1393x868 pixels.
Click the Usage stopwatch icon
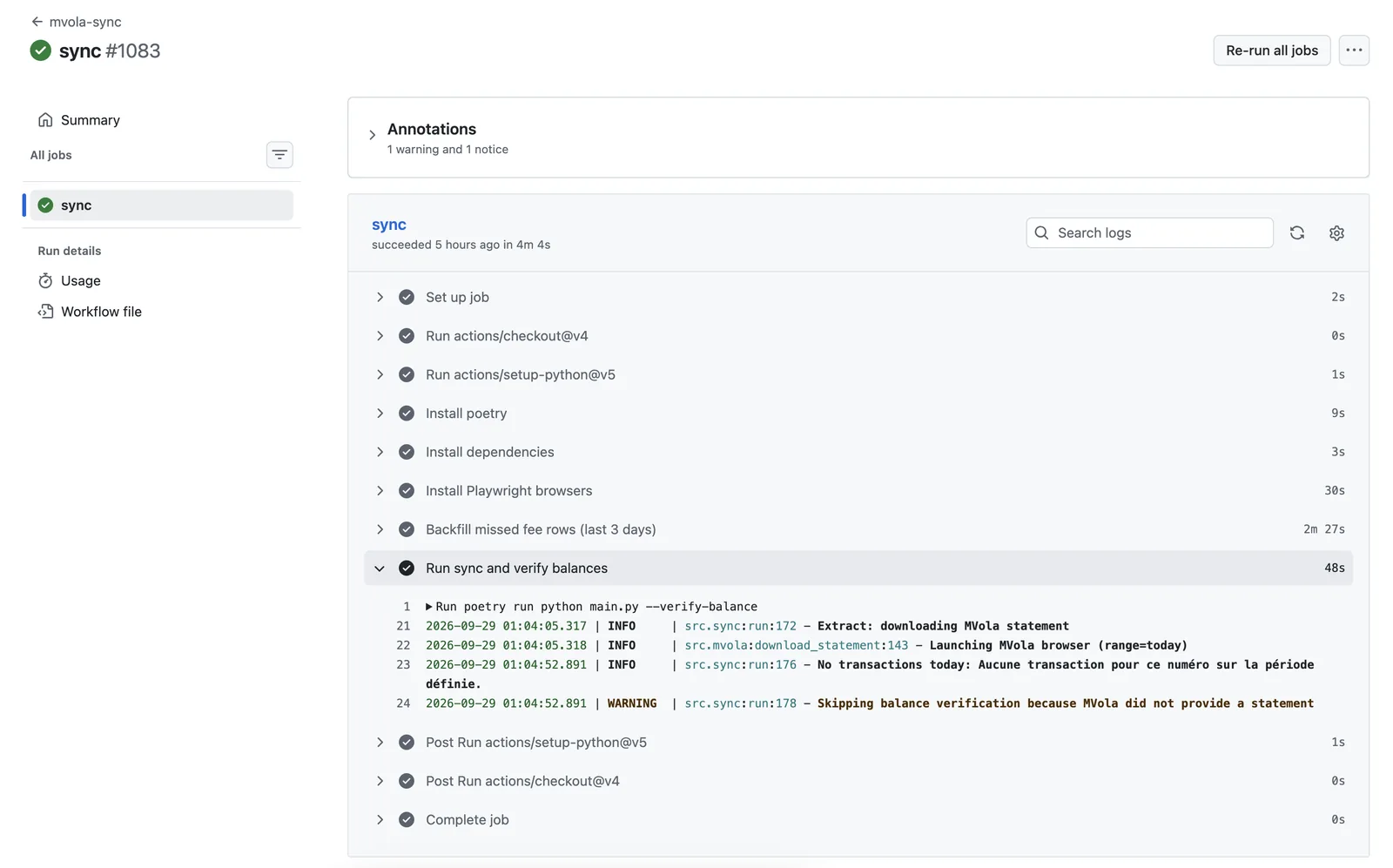[45, 281]
